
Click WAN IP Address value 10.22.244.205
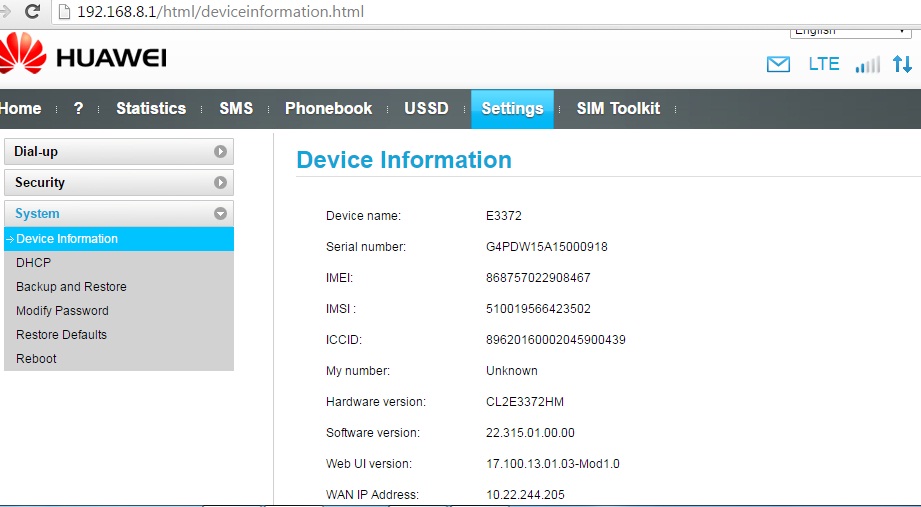pos(525,495)
